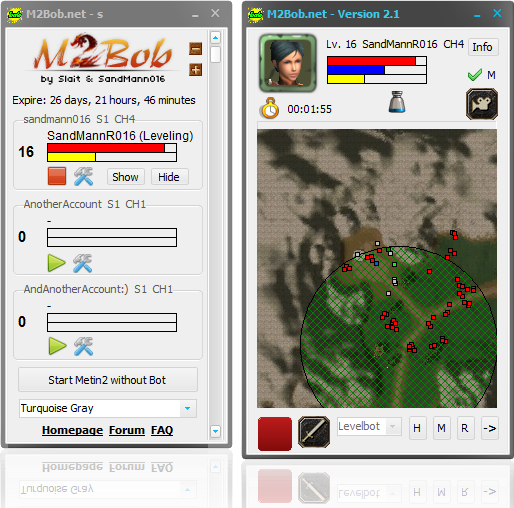Click the blue mana bar in bot window
514x508 pixels.
377,70
